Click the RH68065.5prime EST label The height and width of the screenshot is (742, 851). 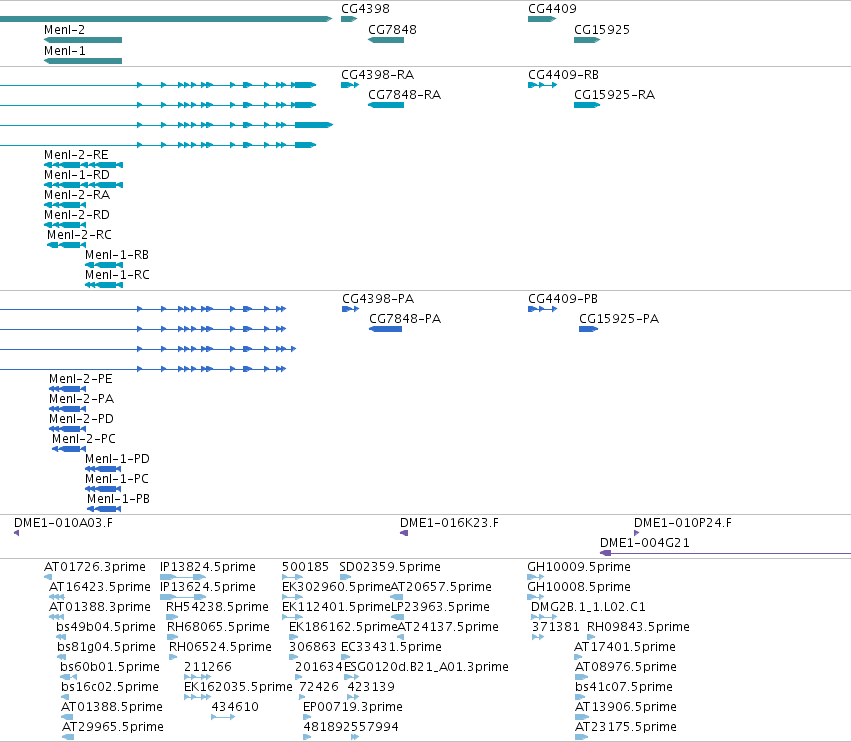point(218,627)
